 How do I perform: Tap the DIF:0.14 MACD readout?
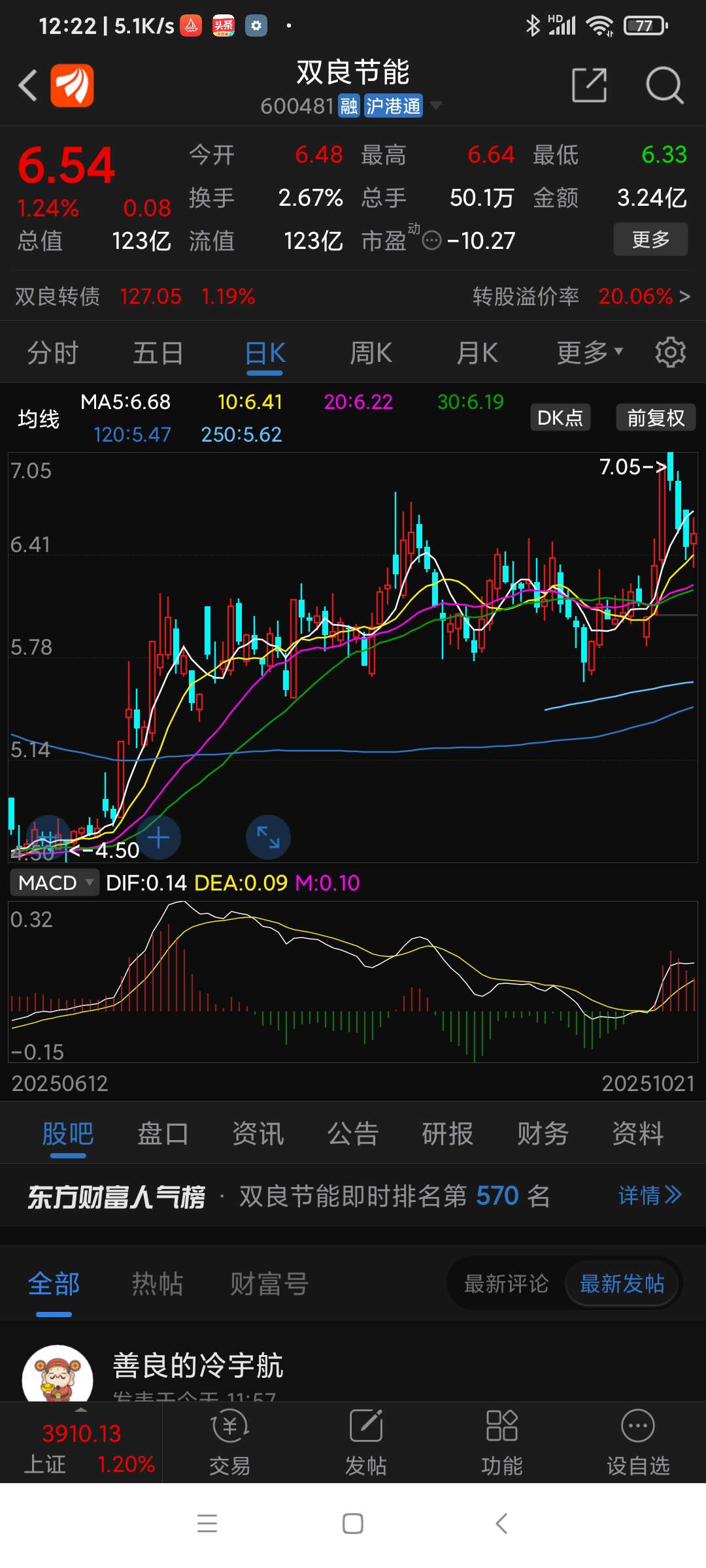pyautogui.click(x=146, y=883)
